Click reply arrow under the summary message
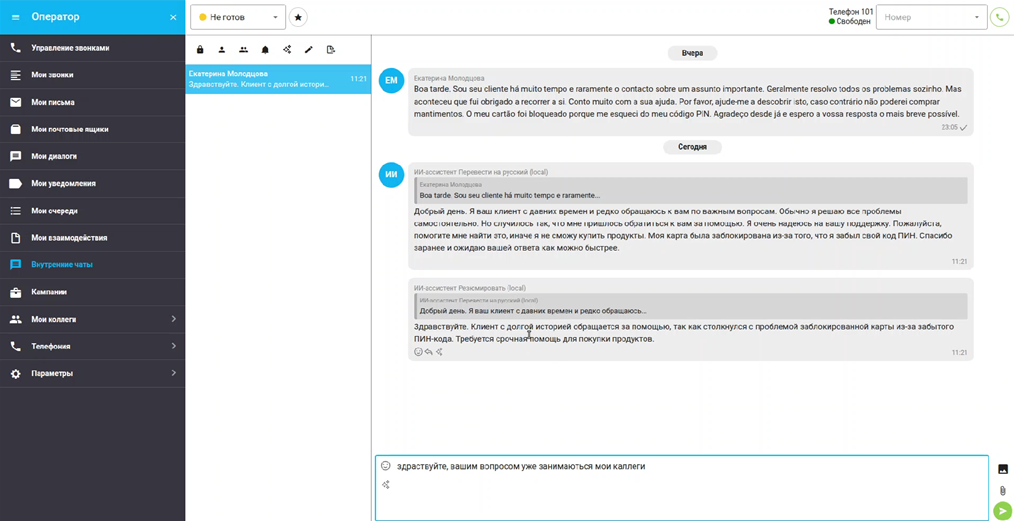 coord(428,352)
